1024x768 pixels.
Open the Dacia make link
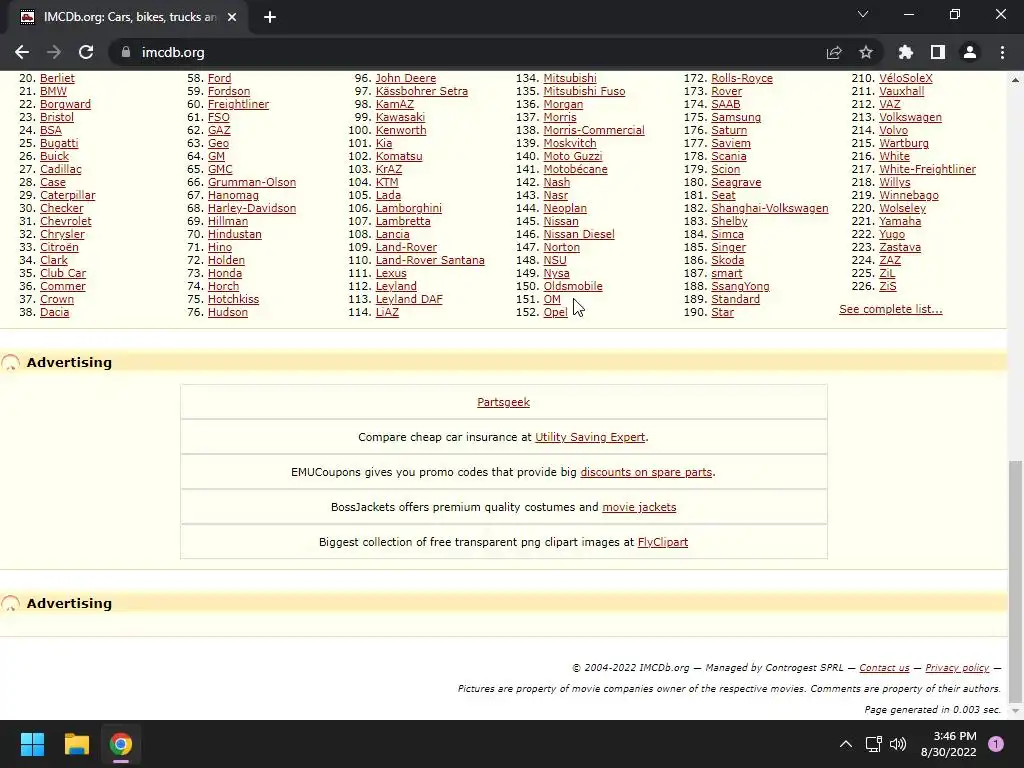coord(54,312)
